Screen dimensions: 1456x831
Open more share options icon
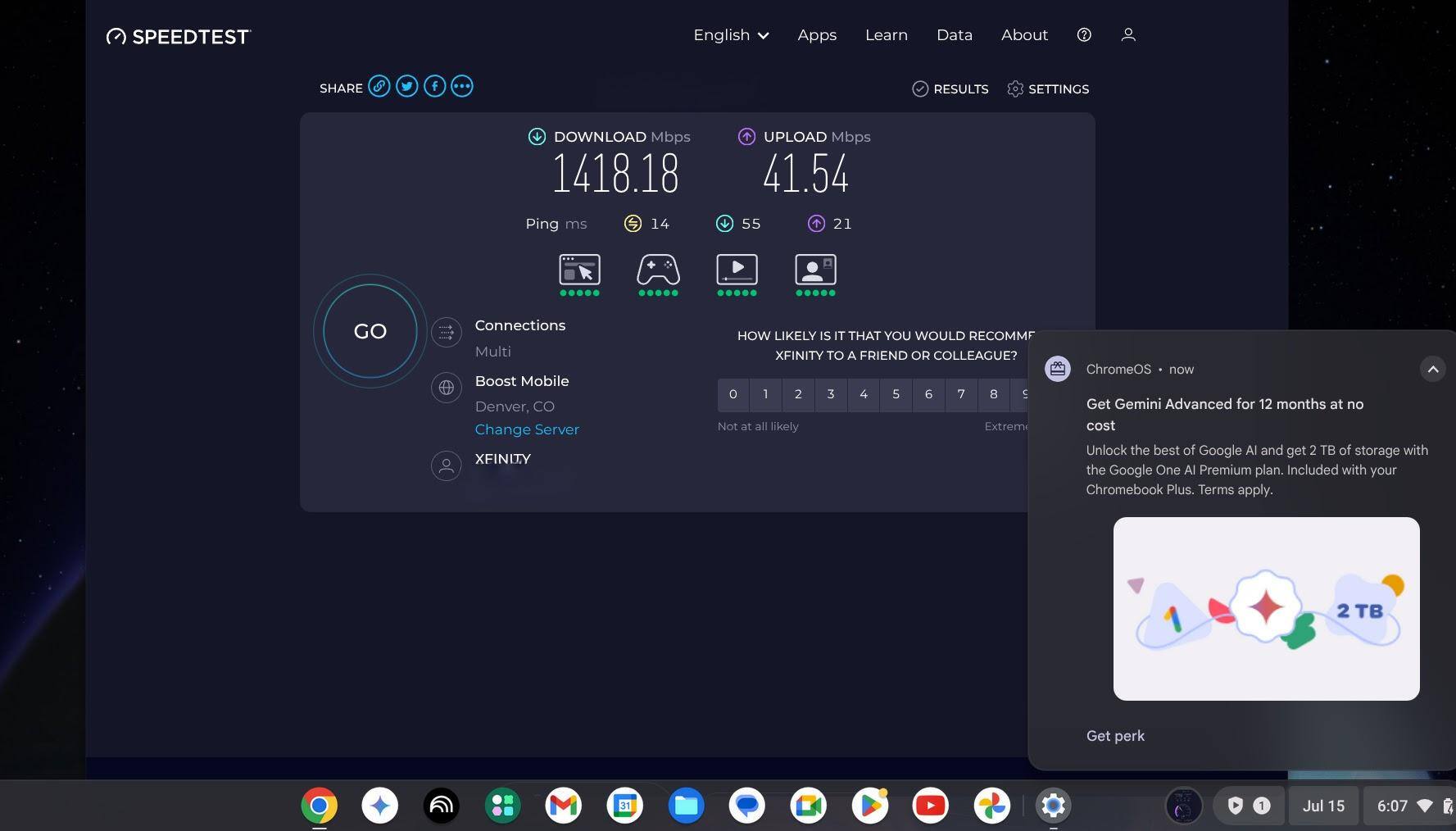[x=462, y=86]
